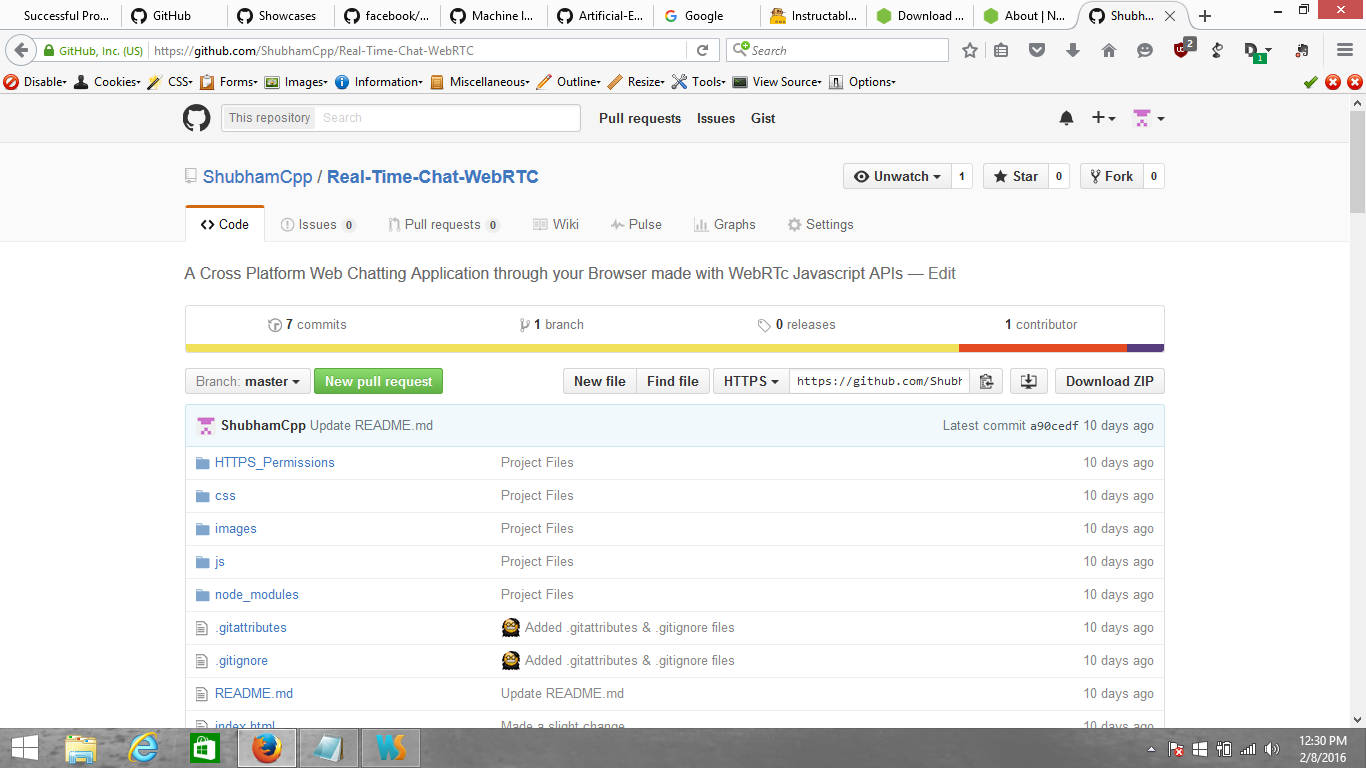The width and height of the screenshot is (1366, 768).
Task: Clone repository in Desktop icon
Action: click(1028, 381)
